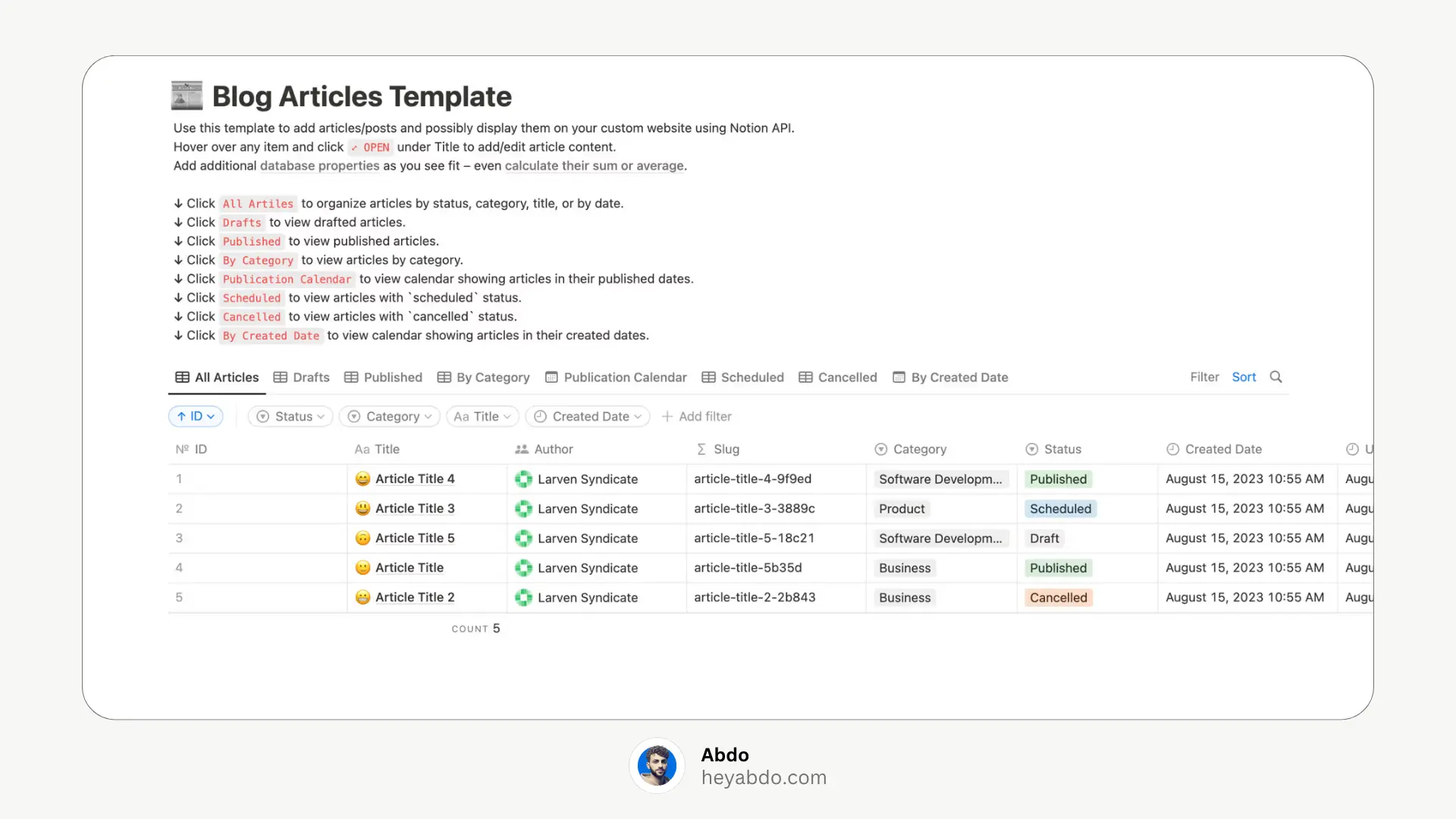Screen dimensions: 1456x819
Task: Click the calendar icon of Publication Calendar tab
Action: tap(551, 377)
